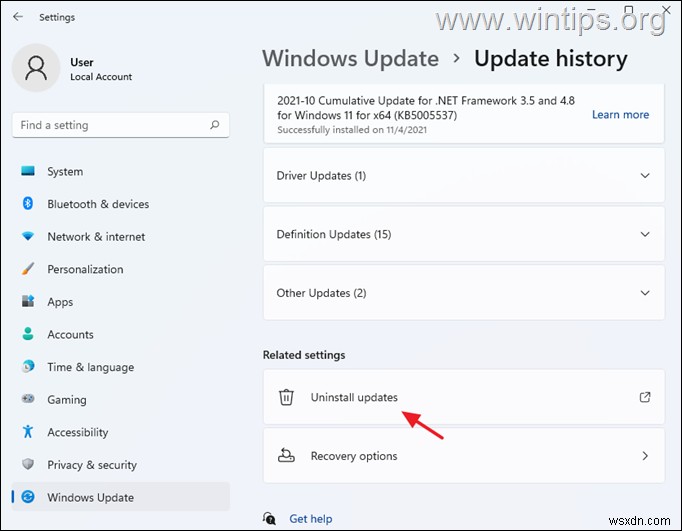Click the Get help headset icon
This screenshot has height=531, width=682.
269,518
